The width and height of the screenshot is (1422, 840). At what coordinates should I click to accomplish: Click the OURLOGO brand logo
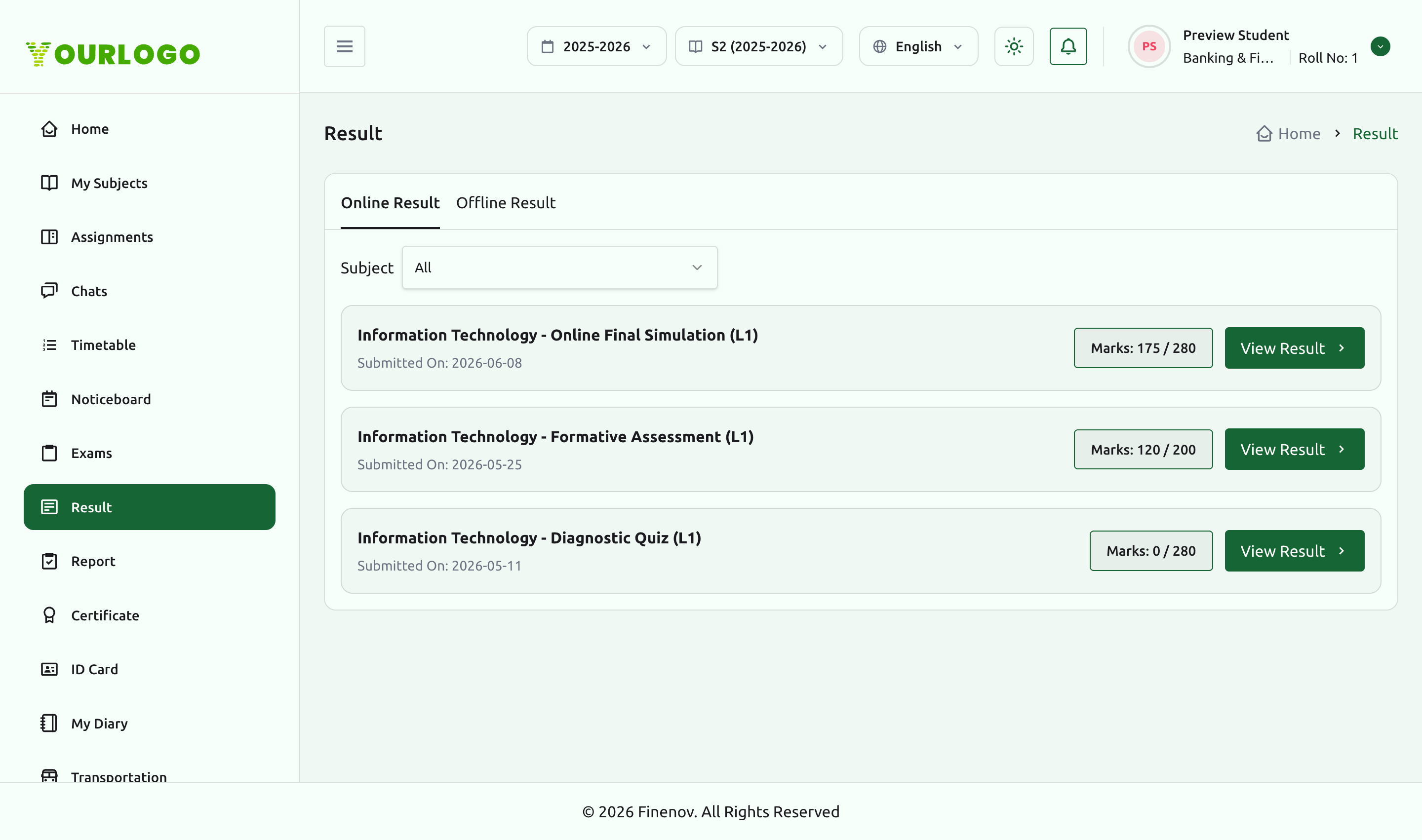click(113, 54)
